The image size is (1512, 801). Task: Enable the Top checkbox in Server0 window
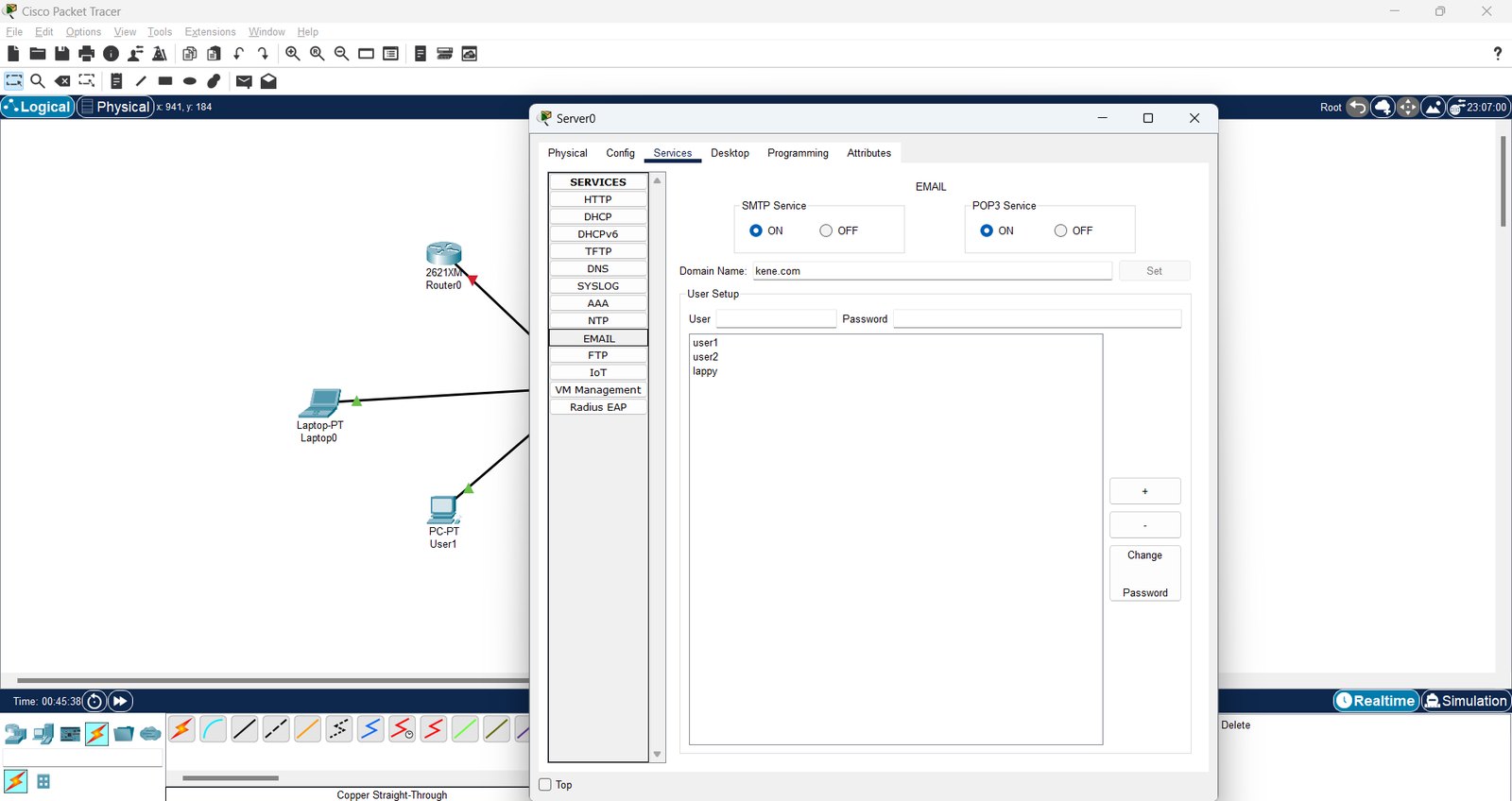(x=545, y=785)
